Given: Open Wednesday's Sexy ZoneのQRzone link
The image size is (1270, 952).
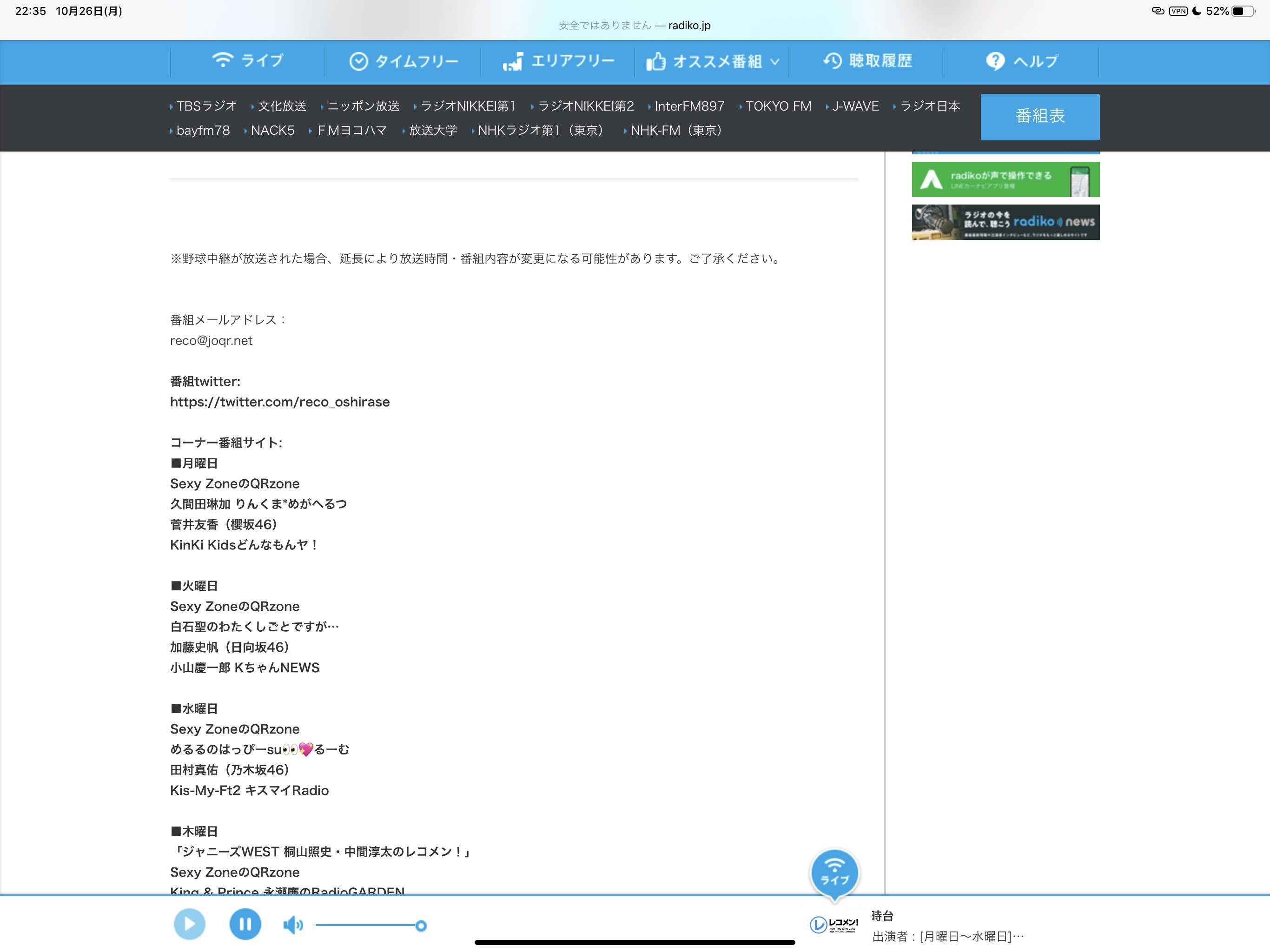Looking at the screenshot, I should [x=235, y=729].
